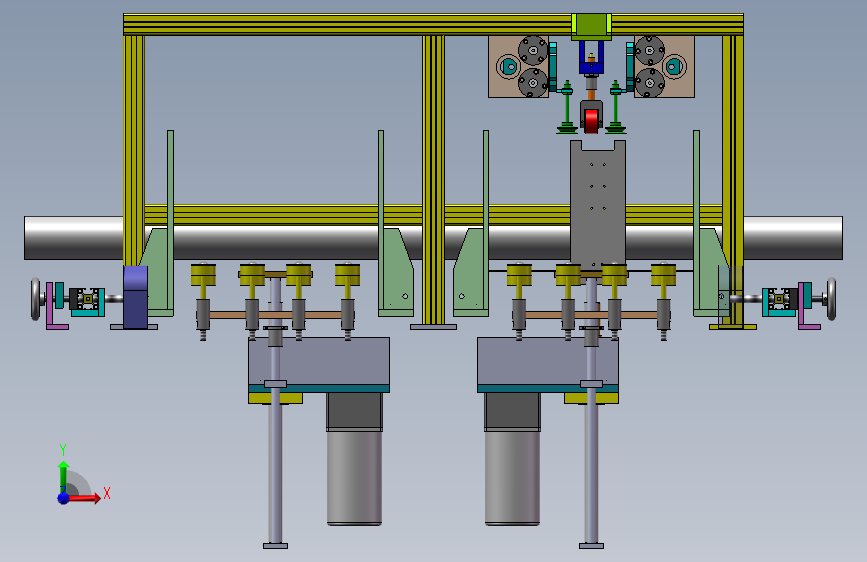
Task: Select the center yellow vertical column
Action: pos(434,180)
